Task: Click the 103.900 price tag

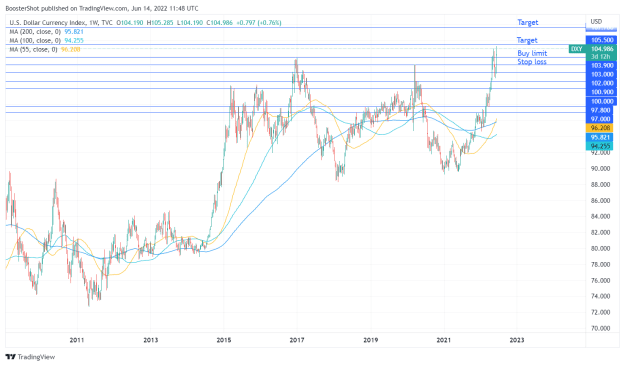Action: pyautogui.click(x=601, y=65)
